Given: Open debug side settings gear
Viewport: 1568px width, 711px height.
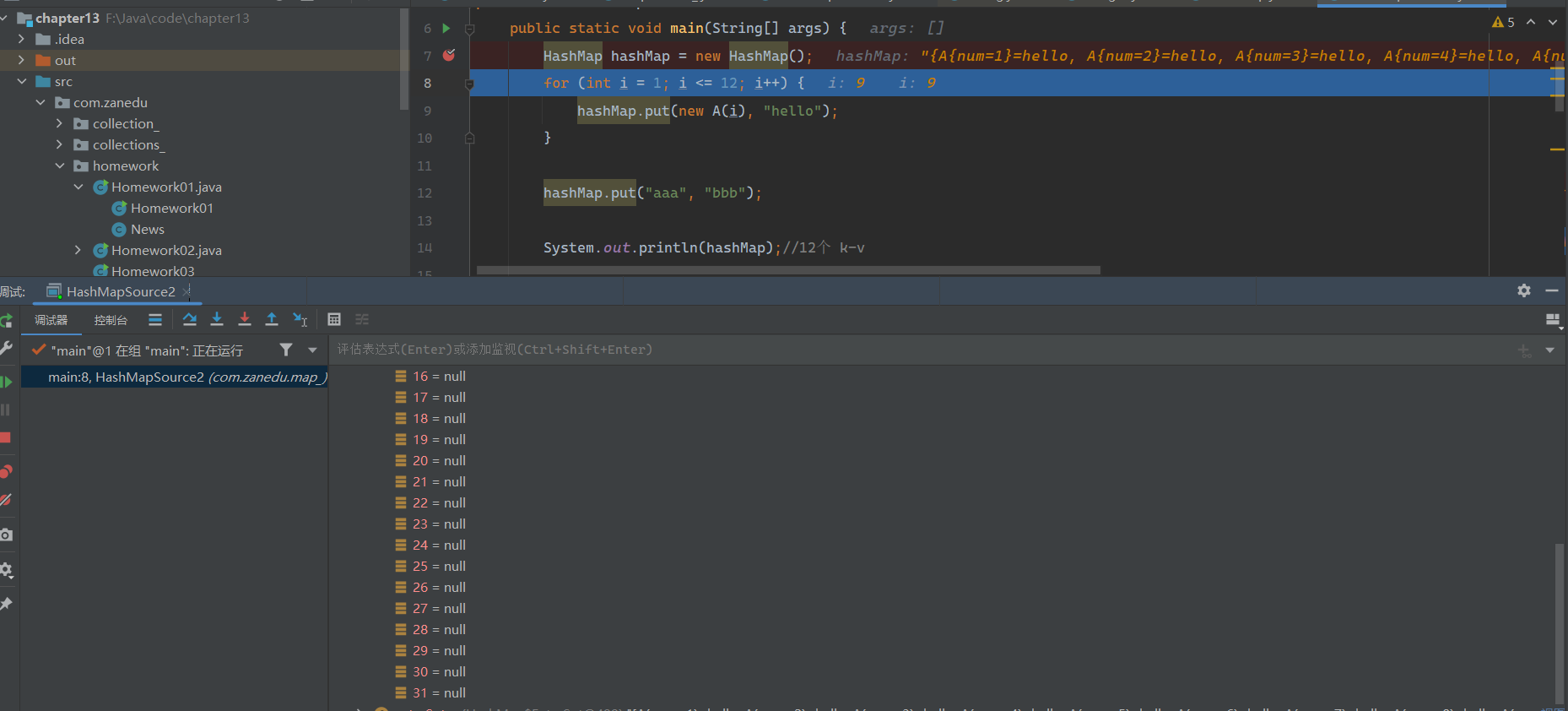Looking at the screenshot, I should (x=6, y=570).
